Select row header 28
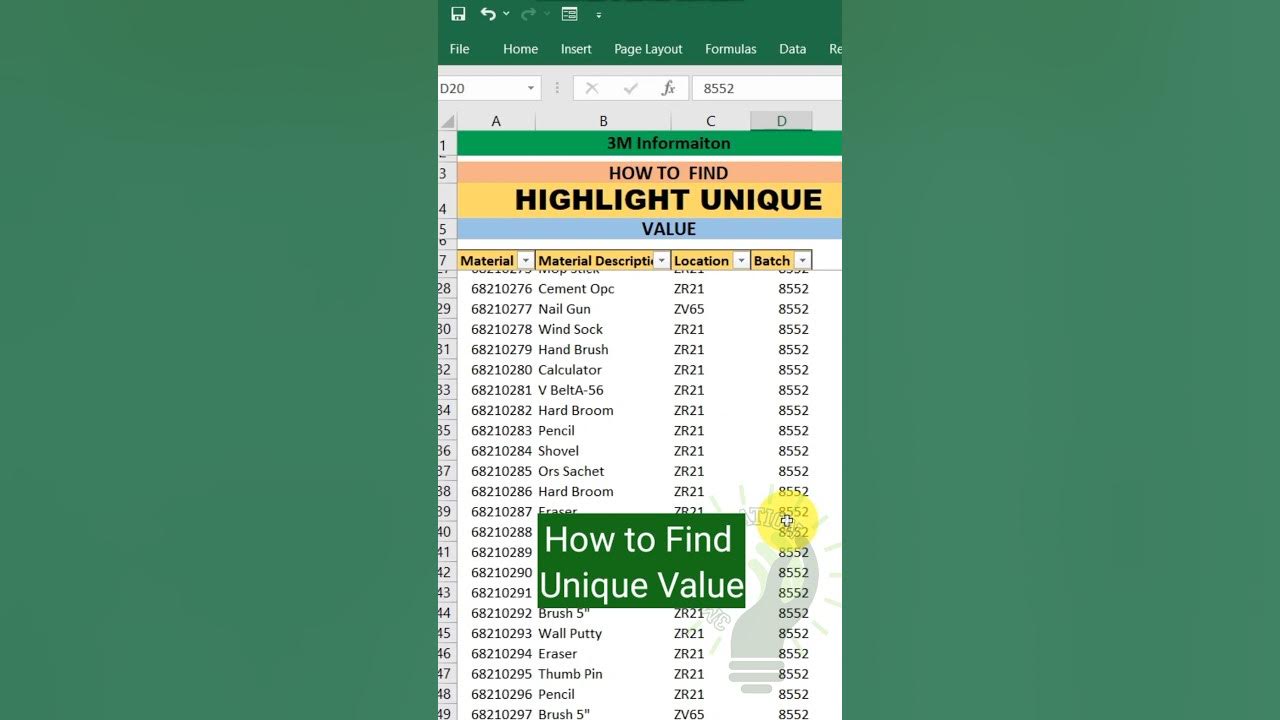The image size is (1280, 720). coord(446,289)
